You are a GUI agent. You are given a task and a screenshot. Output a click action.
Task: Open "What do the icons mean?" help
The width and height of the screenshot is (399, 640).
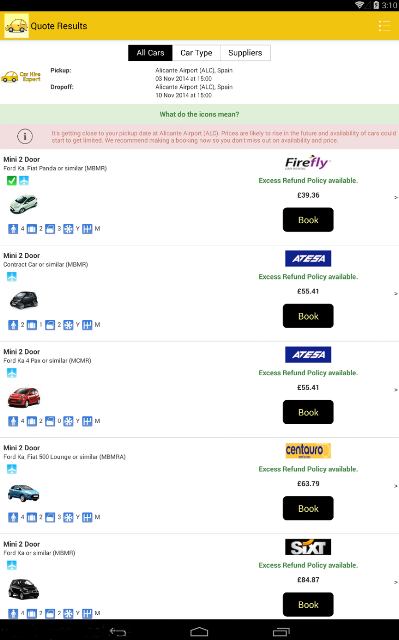coord(200,114)
